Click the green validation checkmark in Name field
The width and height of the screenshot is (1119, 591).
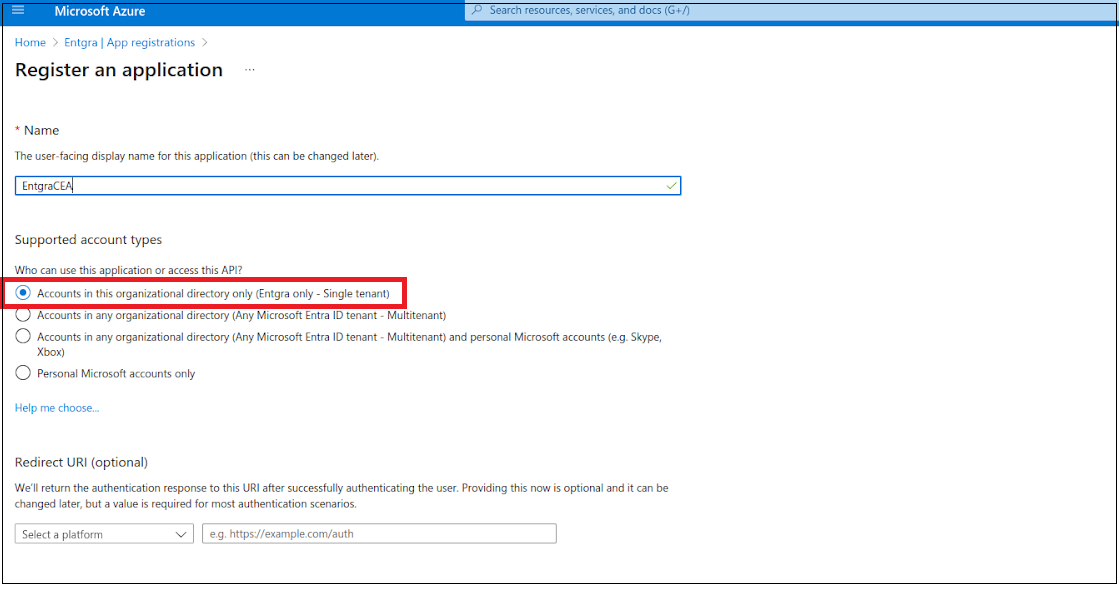pyautogui.click(x=671, y=186)
